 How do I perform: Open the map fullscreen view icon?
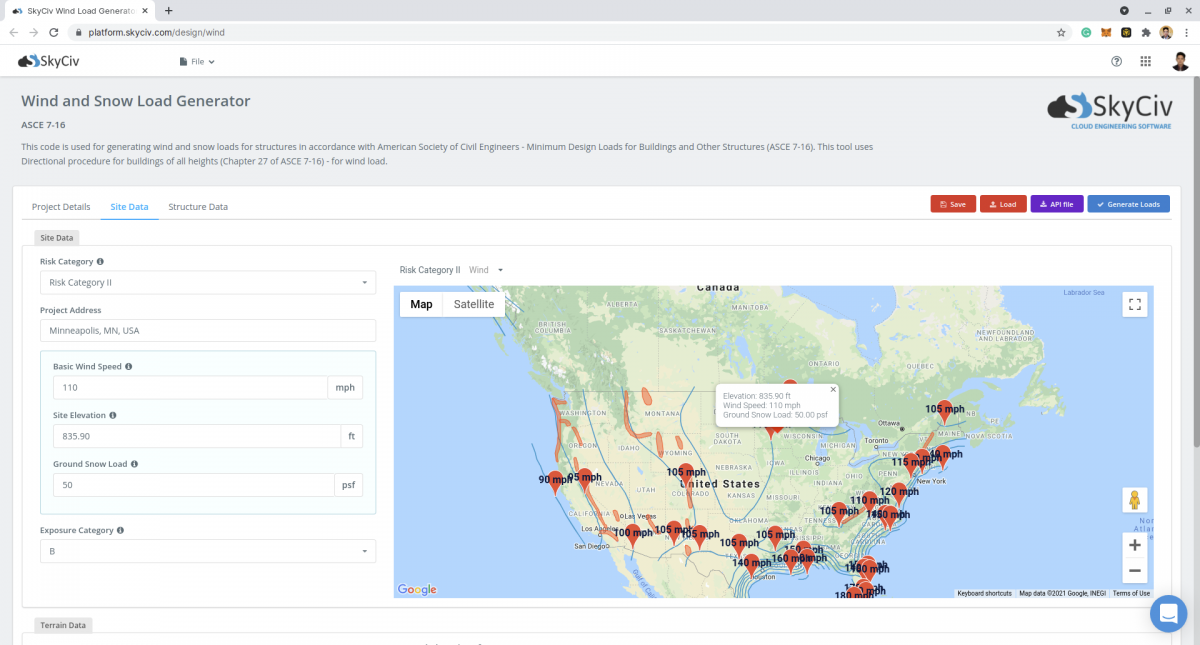coord(1134,304)
